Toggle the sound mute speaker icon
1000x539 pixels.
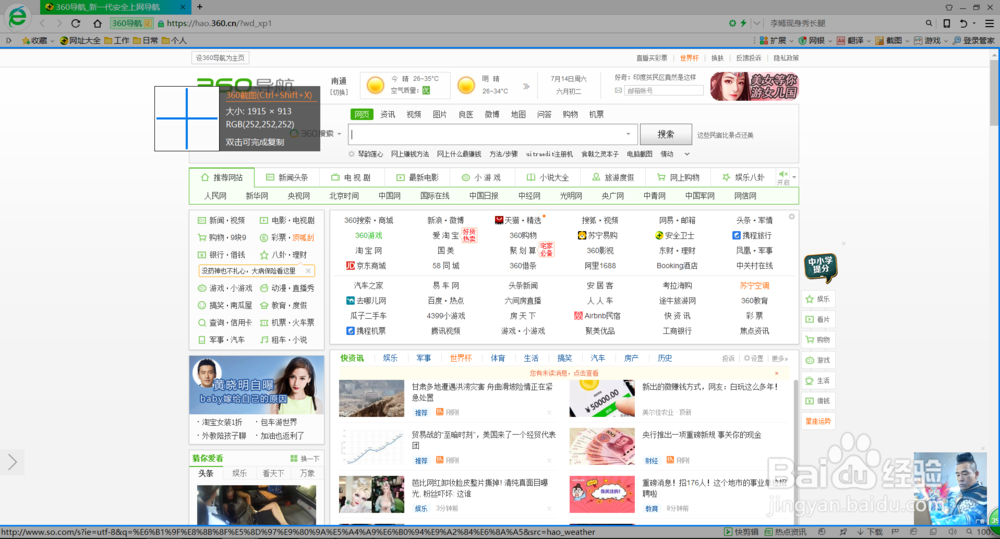pos(952,532)
